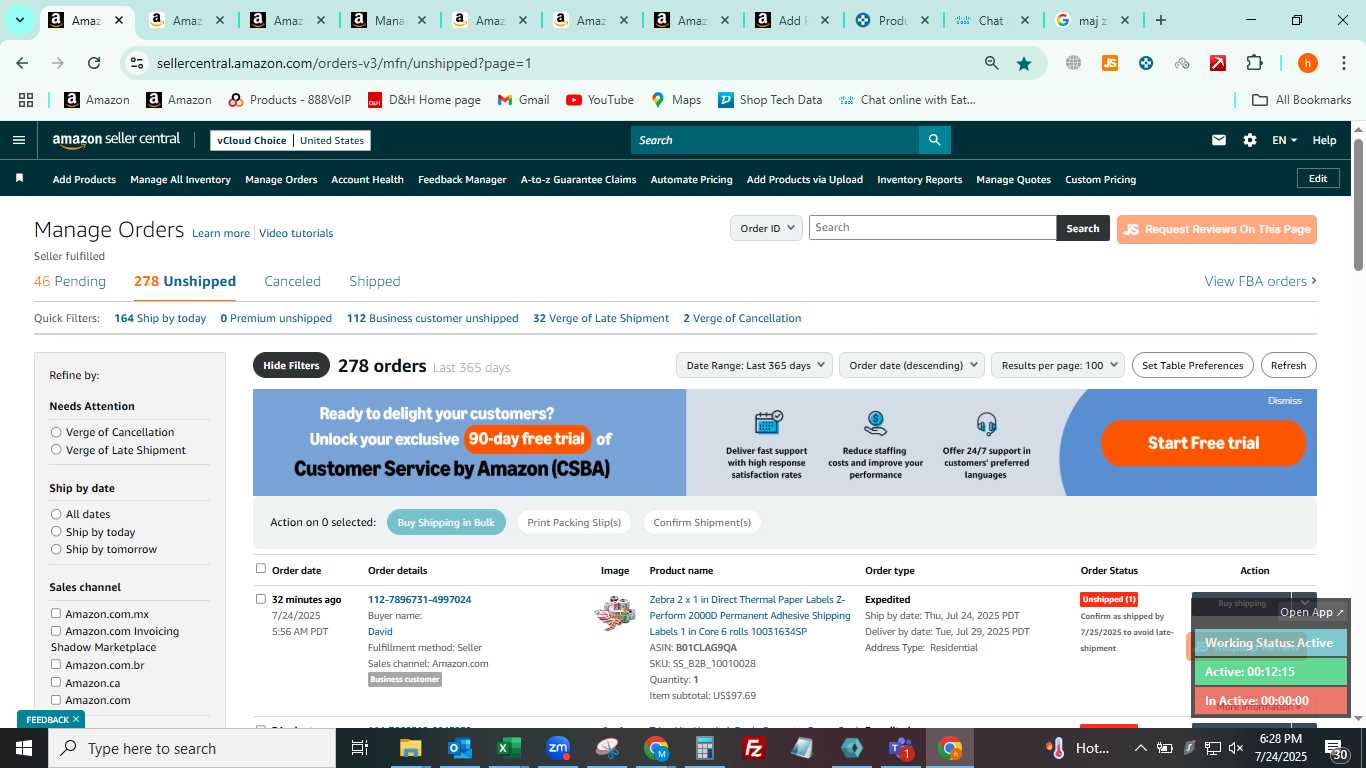Image resolution: width=1366 pixels, height=768 pixels.
Task: Click the bookmark flag icon in nav bar
Action: (19, 178)
